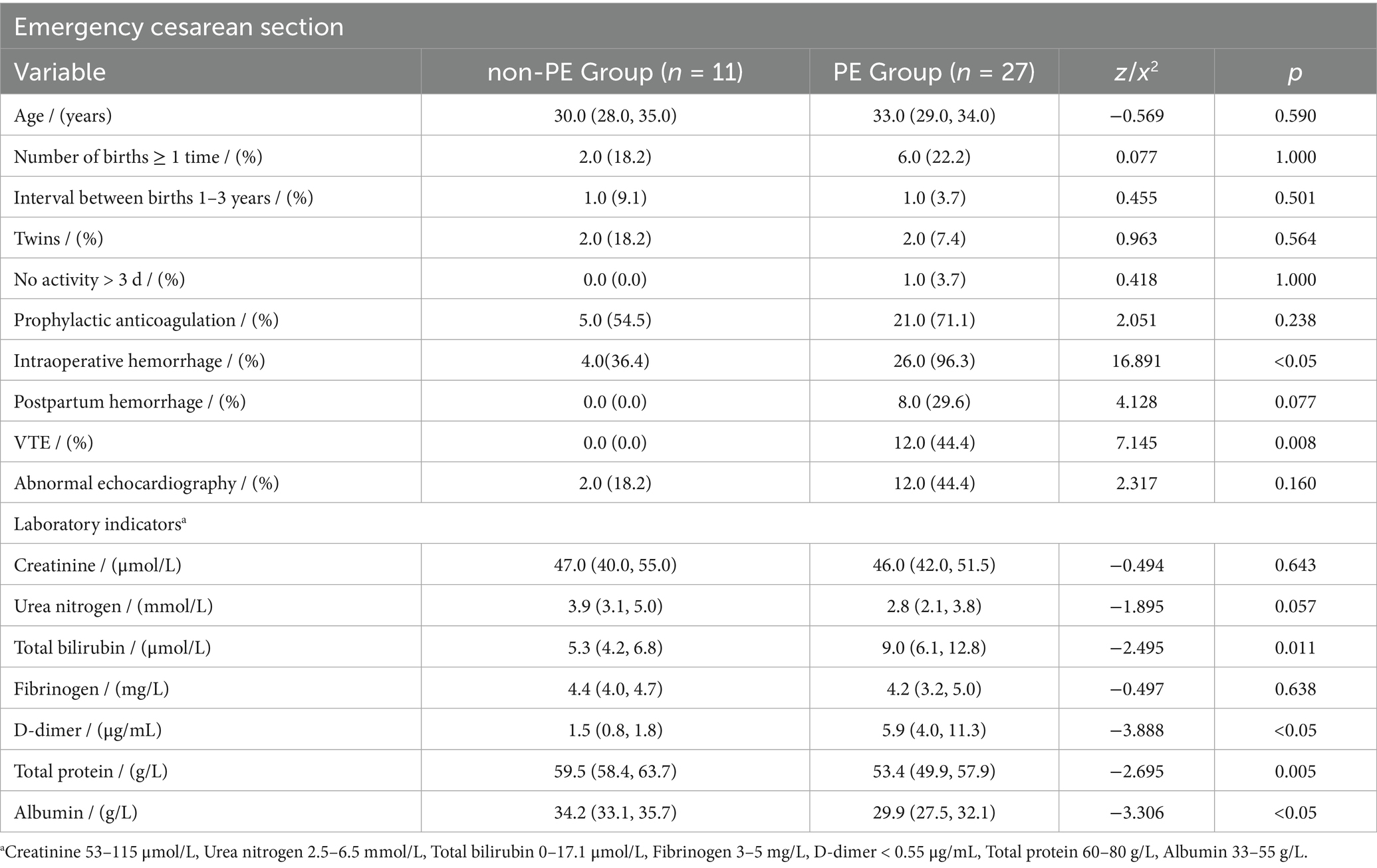The image size is (1377, 868).
Task: Click the 'Total bilirubin / (μmol/L)' row label
Action: [112, 647]
